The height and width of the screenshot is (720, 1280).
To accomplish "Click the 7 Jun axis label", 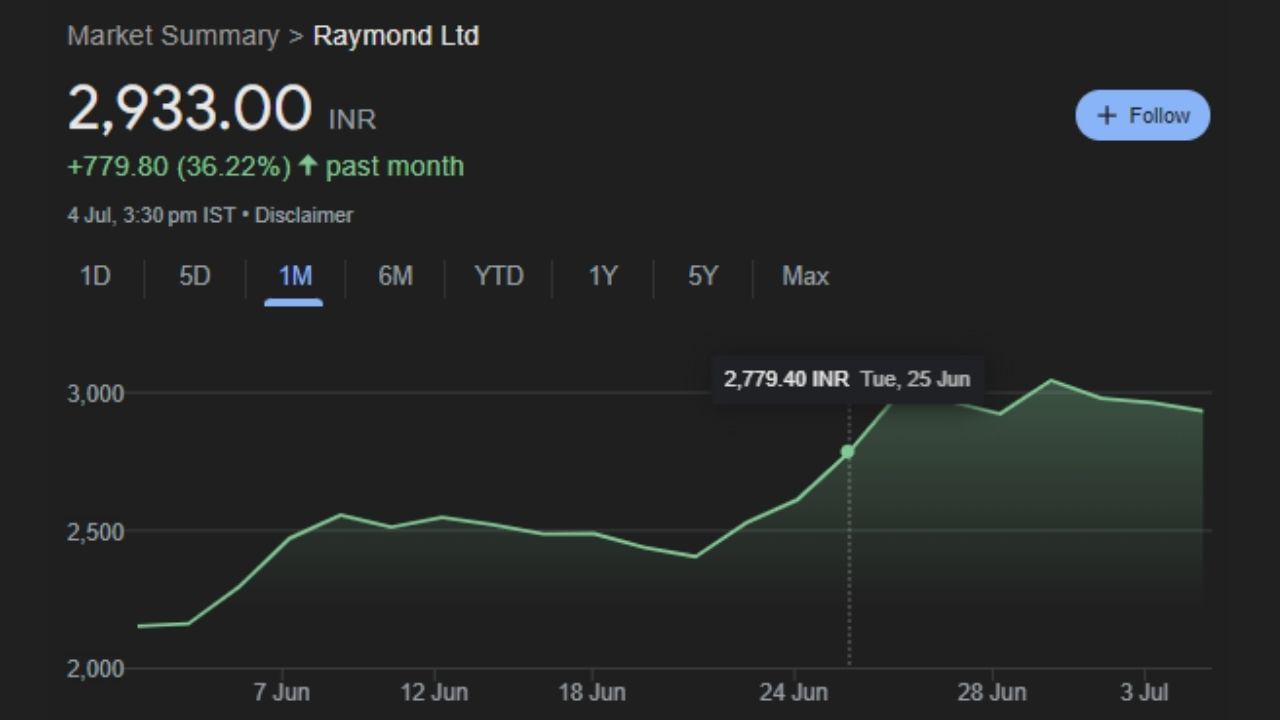I will [281, 692].
